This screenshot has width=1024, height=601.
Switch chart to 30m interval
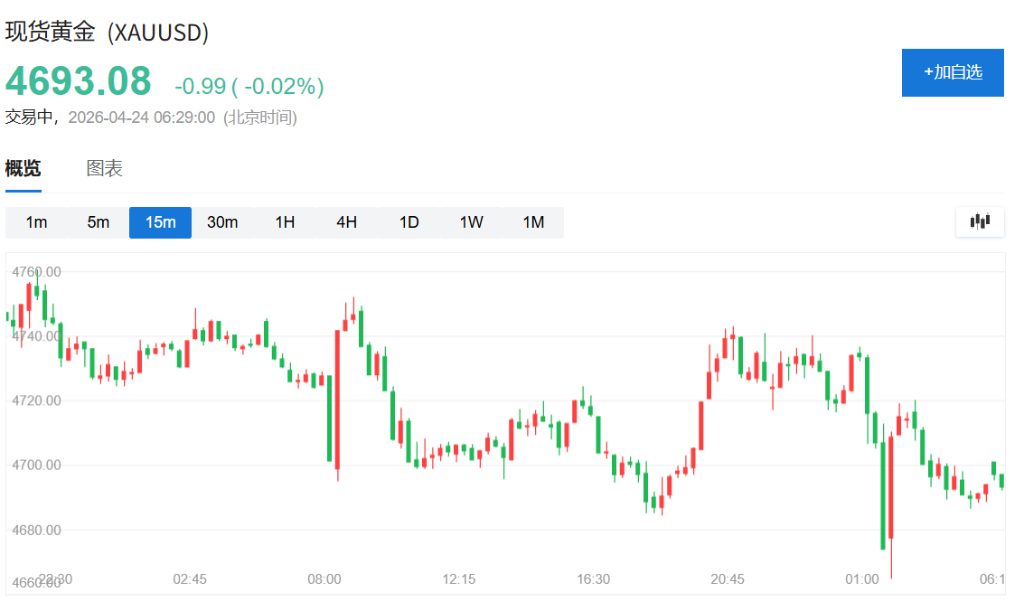222,222
